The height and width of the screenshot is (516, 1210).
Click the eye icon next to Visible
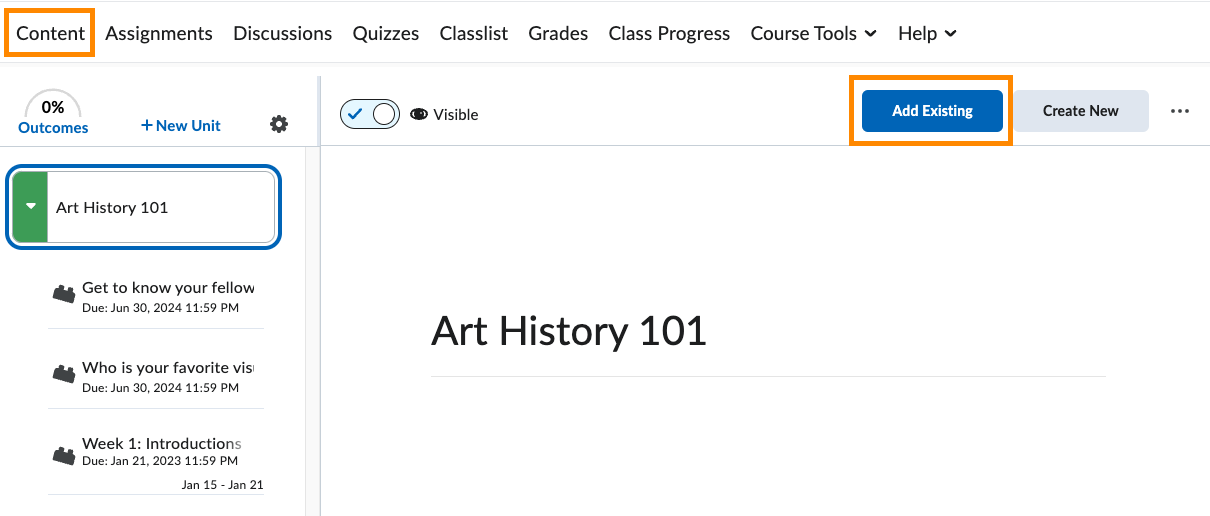coord(419,114)
